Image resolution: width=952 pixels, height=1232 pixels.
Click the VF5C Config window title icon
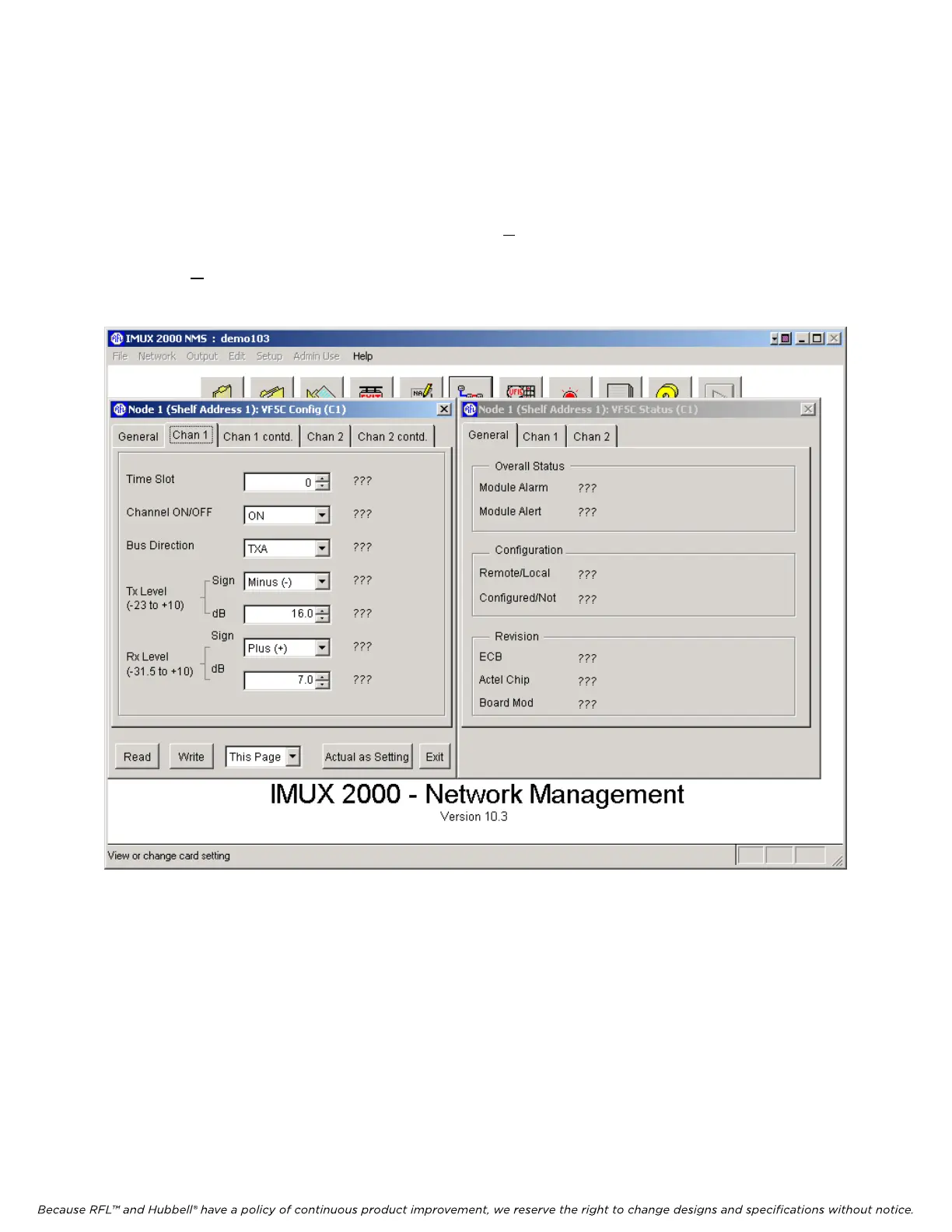(119, 409)
